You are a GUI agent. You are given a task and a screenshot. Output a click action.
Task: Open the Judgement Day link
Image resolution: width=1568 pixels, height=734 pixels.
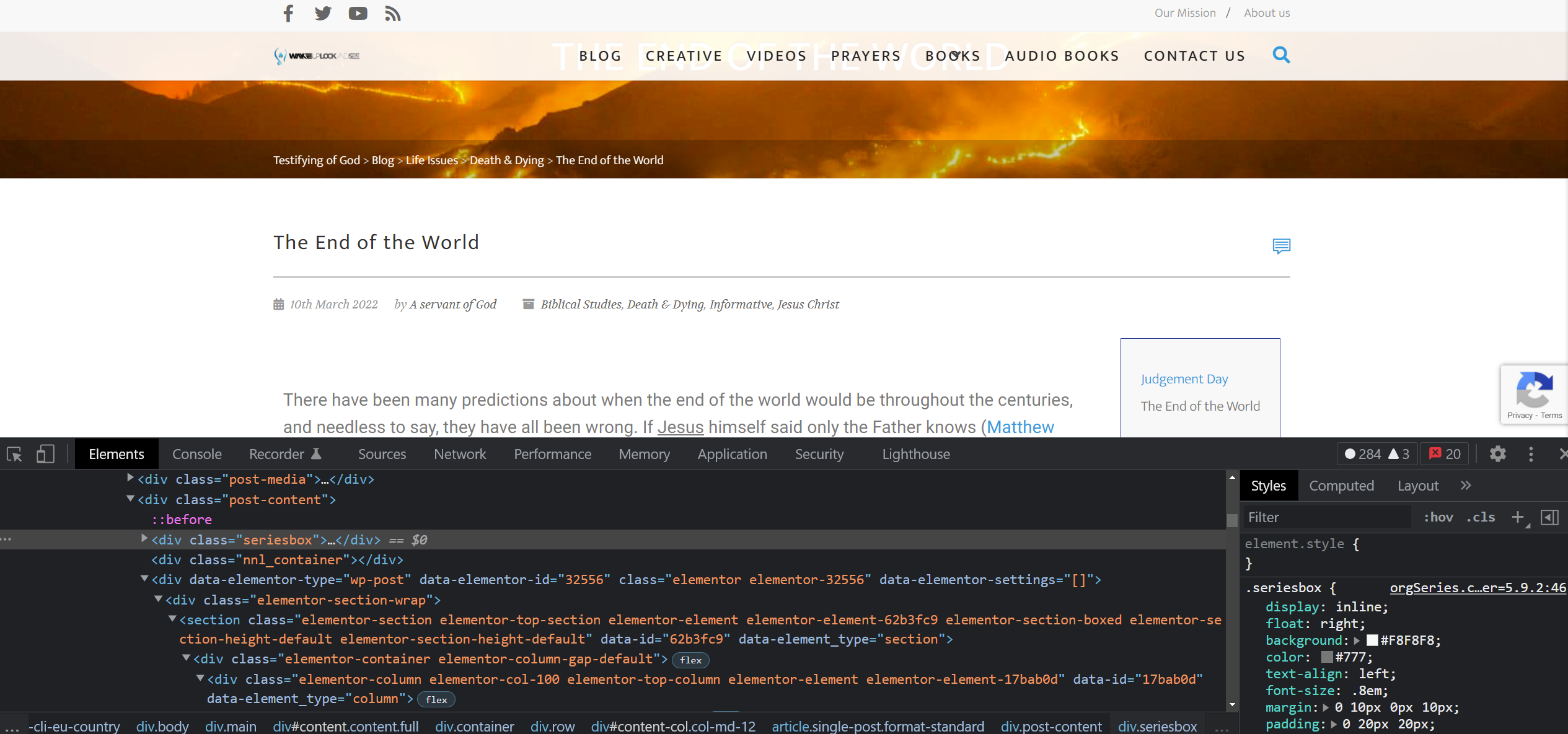pyautogui.click(x=1184, y=378)
